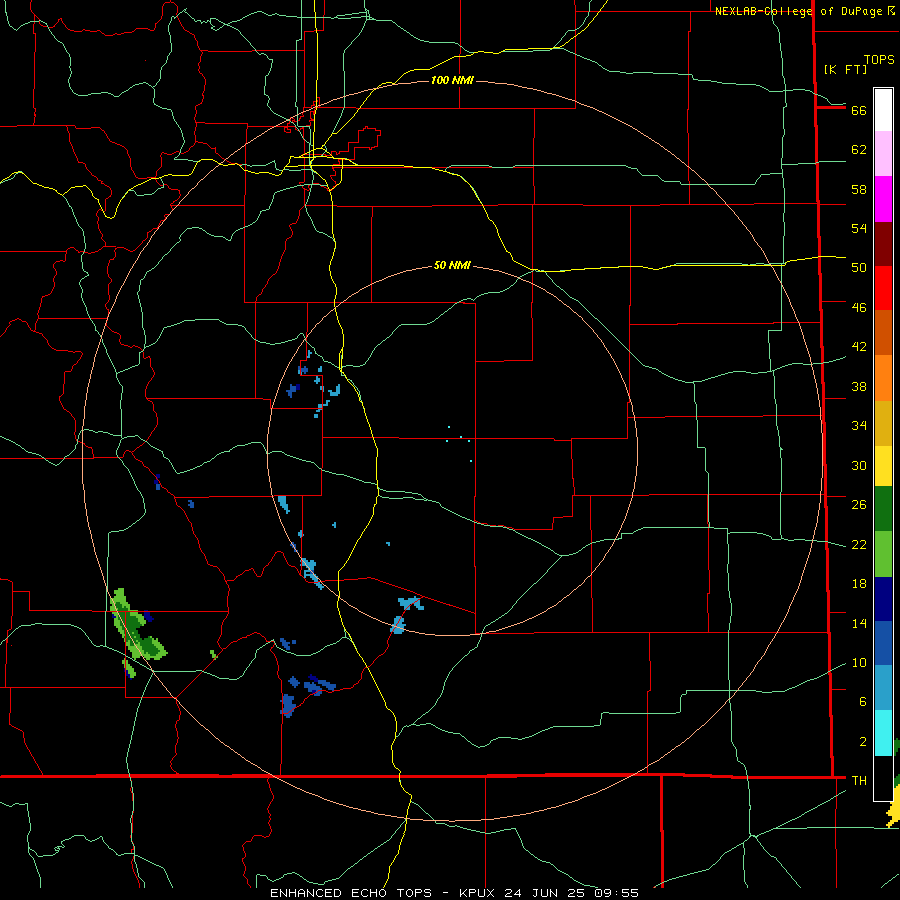Click the light pink legend swatch
Image resolution: width=900 pixels, height=900 pixels.
[883, 154]
